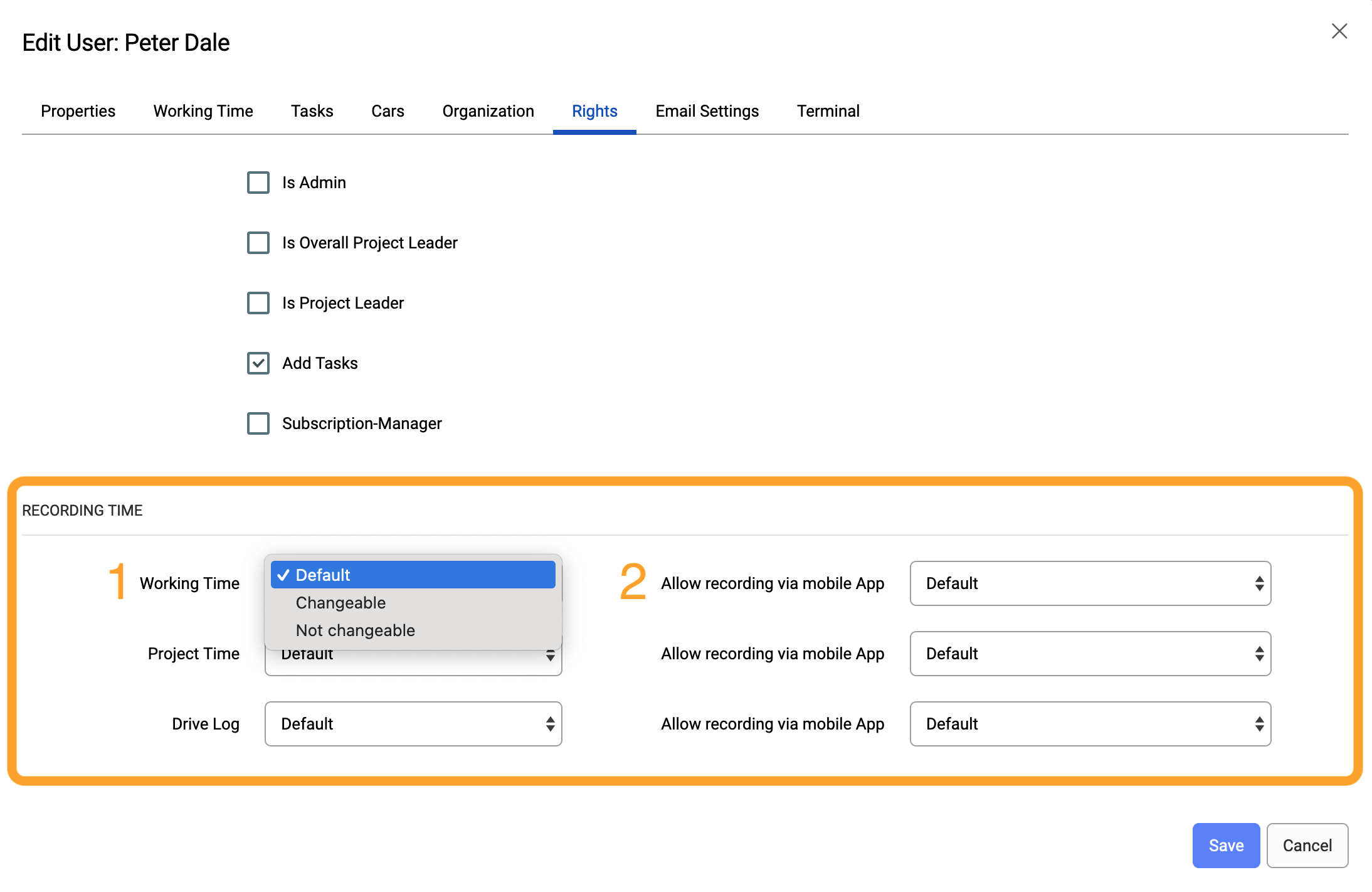The image size is (1372, 892).
Task: Click the Edit User: Peter Dale title
Action: pyautogui.click(x=126, y=43)
